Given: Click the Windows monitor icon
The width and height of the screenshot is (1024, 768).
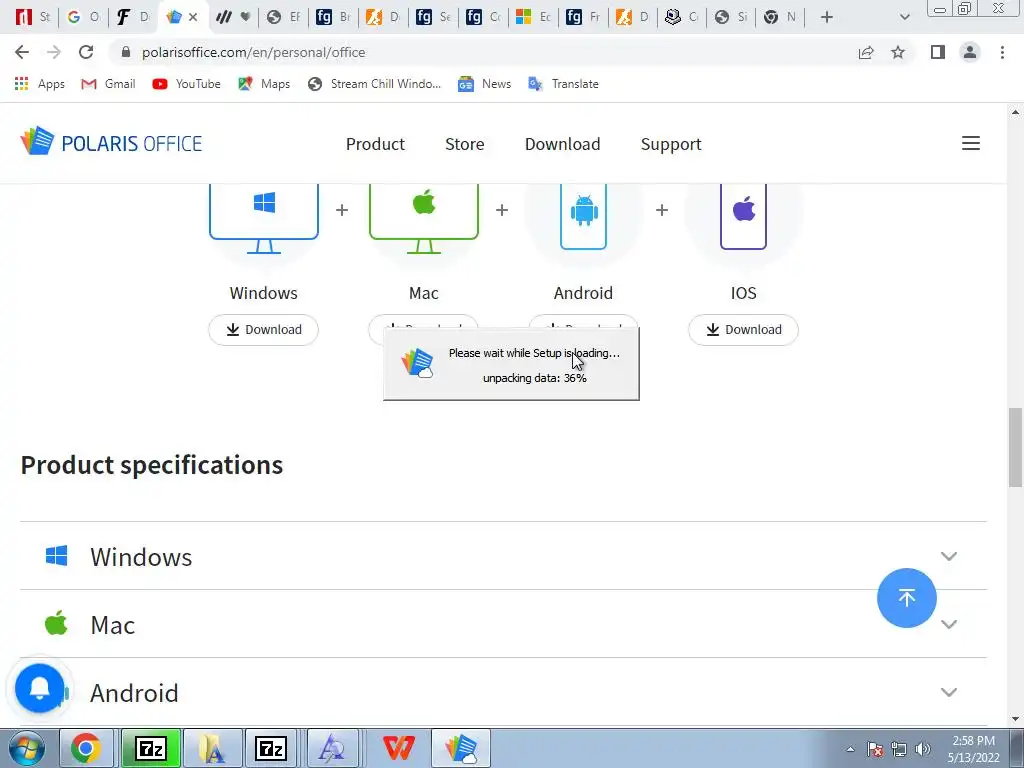Looking at the screenshot, I should [264, 218].
